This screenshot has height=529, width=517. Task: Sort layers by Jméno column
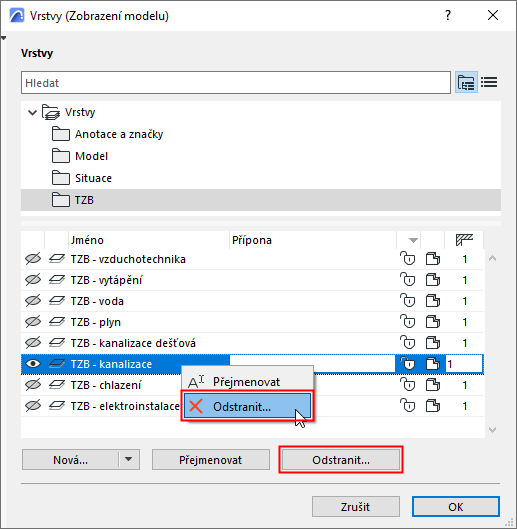149,240
